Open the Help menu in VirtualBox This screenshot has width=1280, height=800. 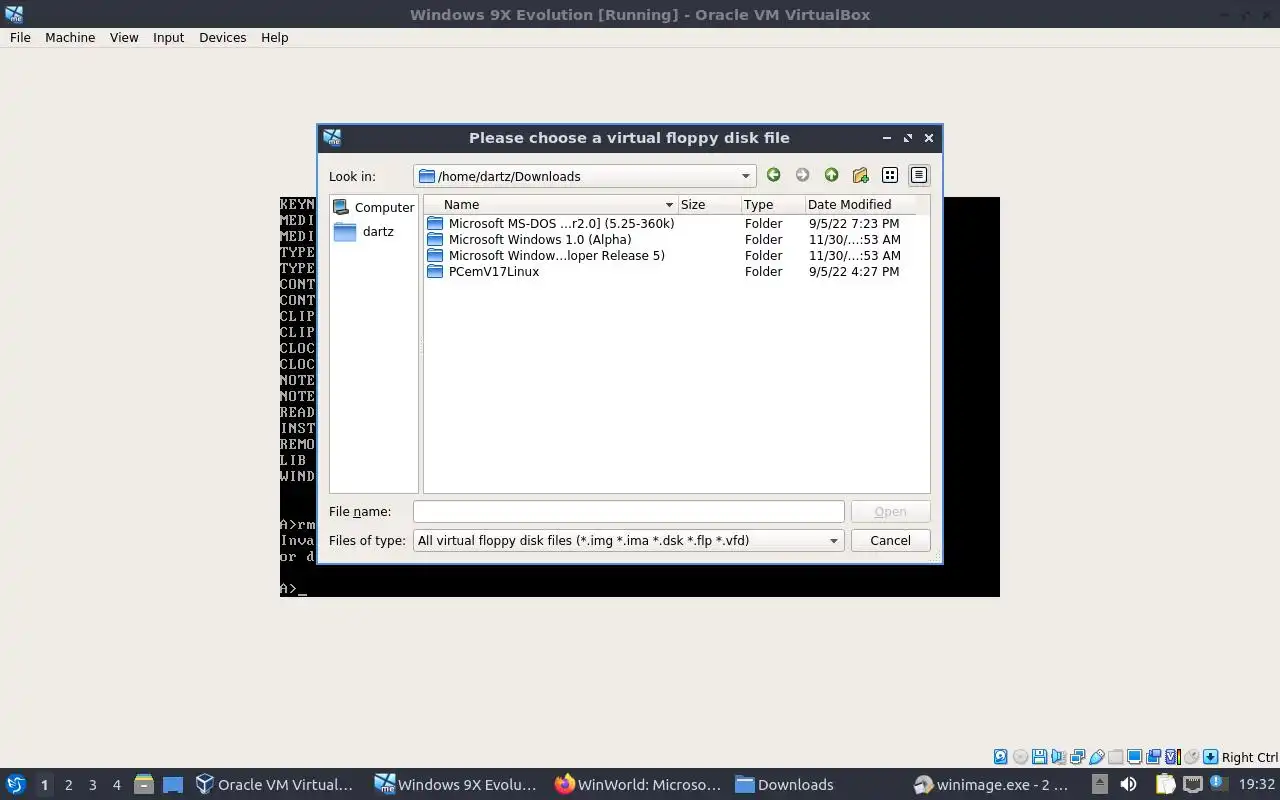click(x=274, y=37)
